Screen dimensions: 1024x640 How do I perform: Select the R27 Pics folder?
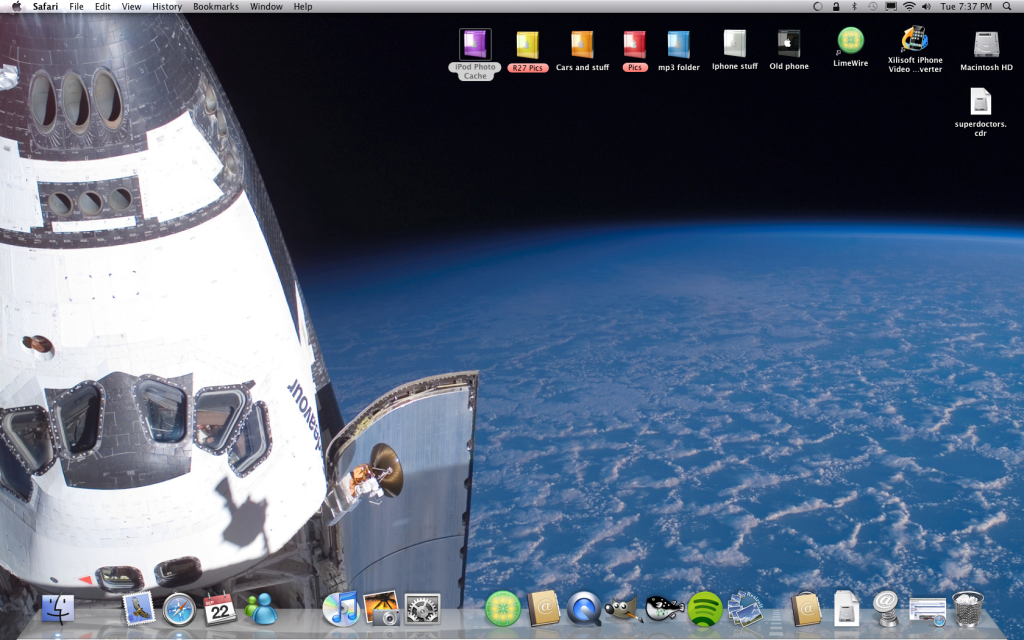coord(527,45)
